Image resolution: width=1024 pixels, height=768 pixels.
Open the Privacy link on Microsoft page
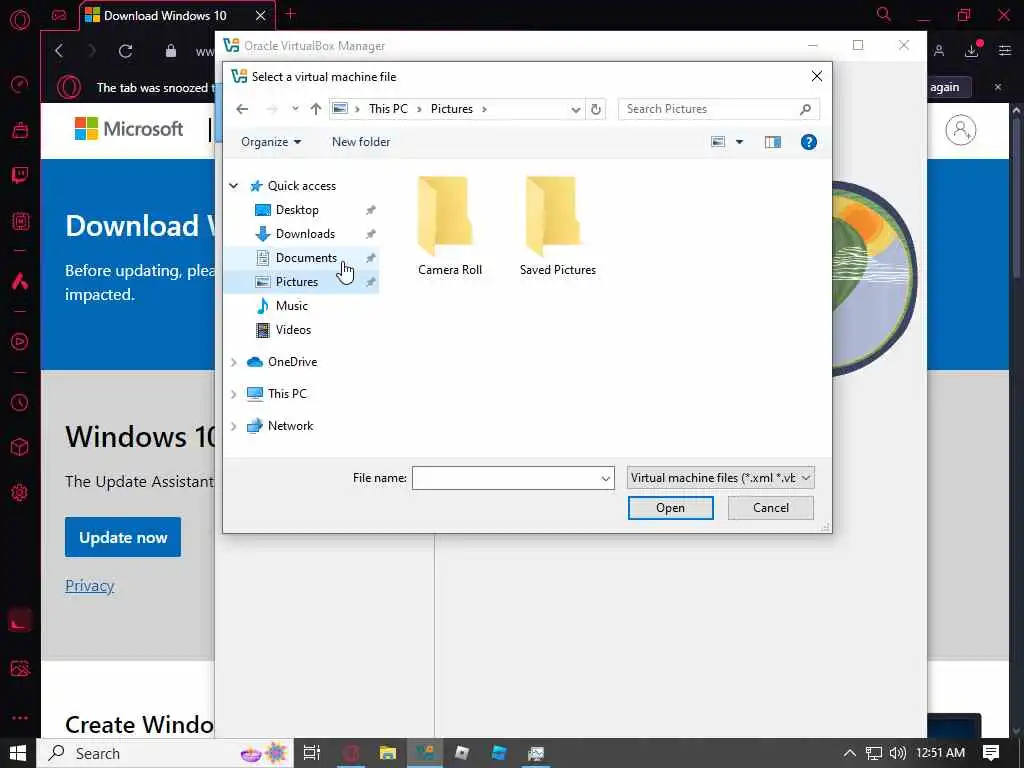[x=89, y=586]
